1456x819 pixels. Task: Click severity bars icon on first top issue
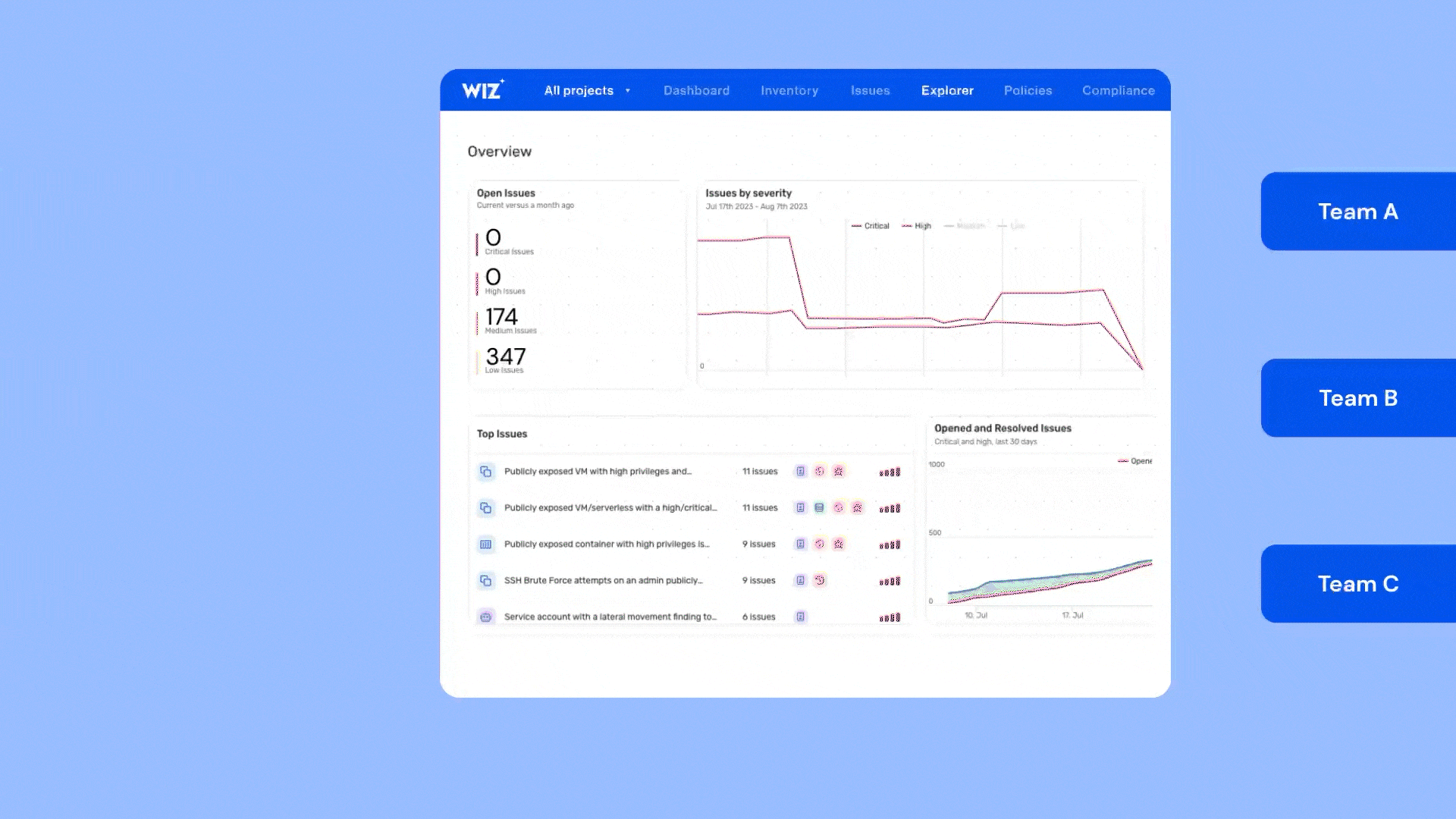pos(890,472)
